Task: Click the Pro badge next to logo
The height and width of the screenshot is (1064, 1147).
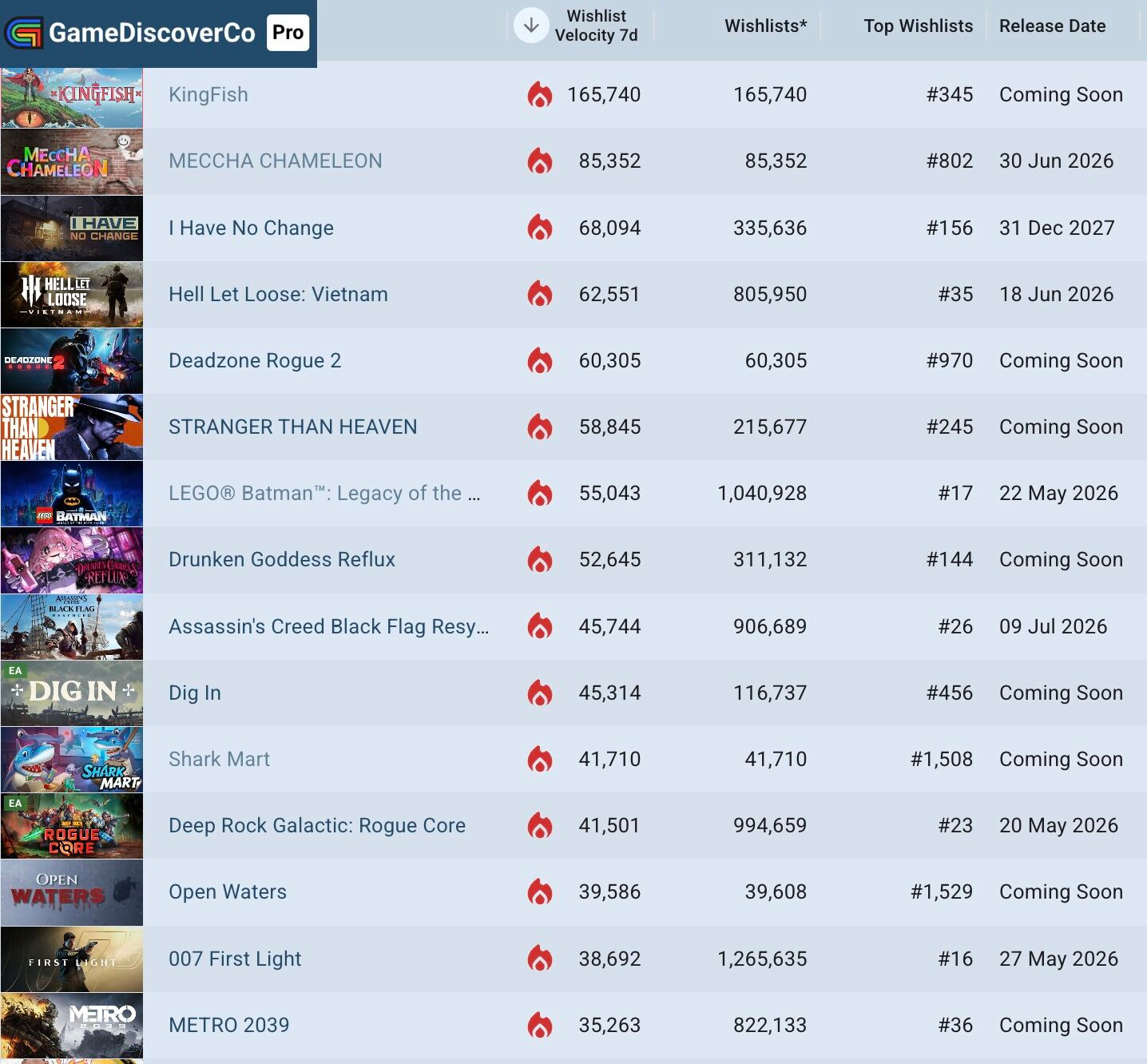Action: tap(288, 33)
